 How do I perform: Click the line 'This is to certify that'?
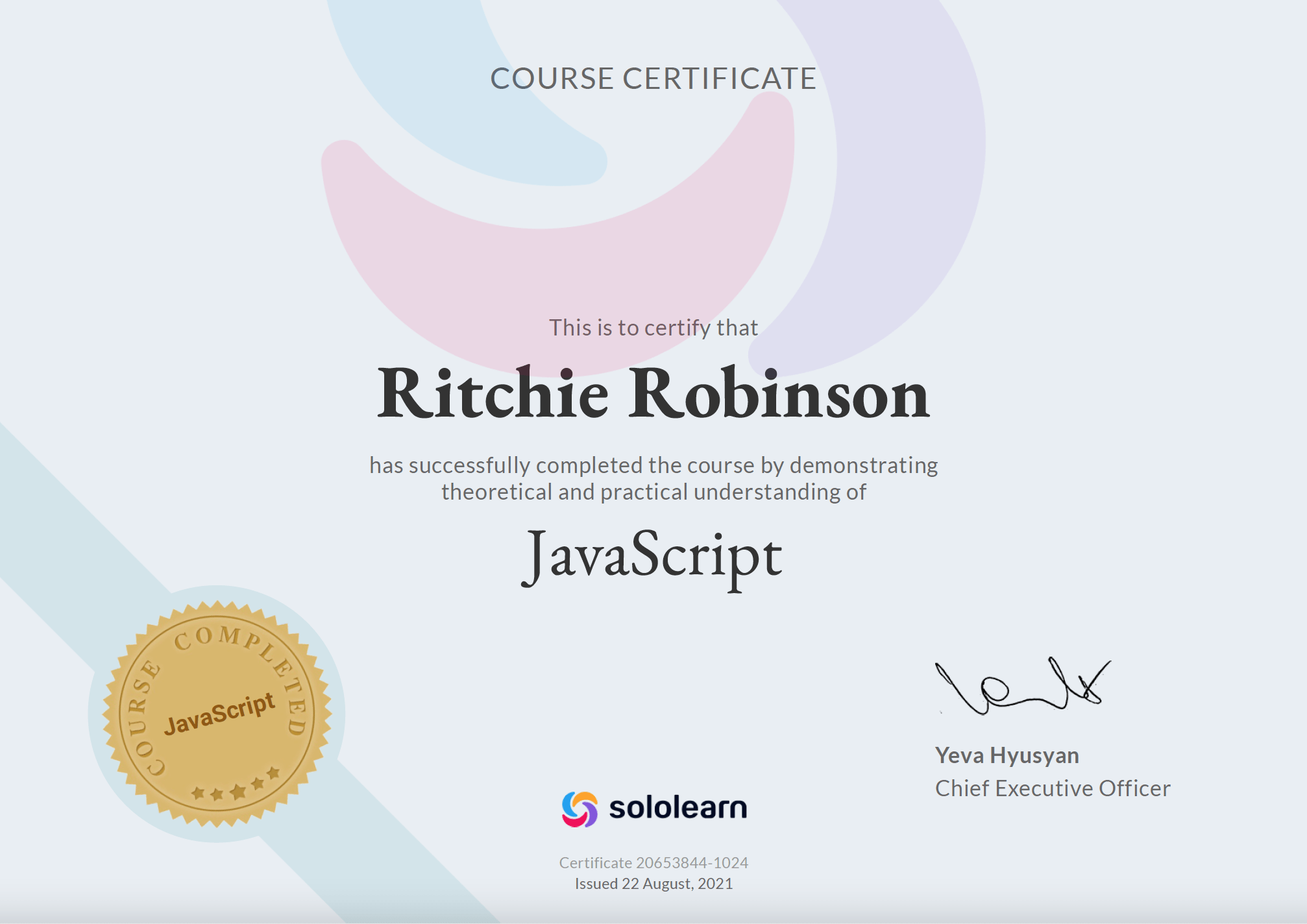[x=653, y=328]
